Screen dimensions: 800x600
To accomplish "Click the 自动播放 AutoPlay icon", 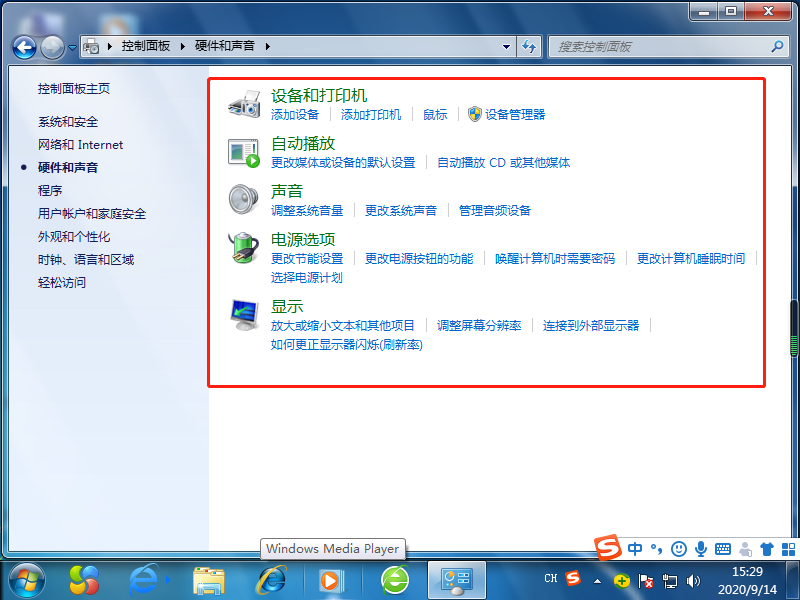I will coord(244,152).
